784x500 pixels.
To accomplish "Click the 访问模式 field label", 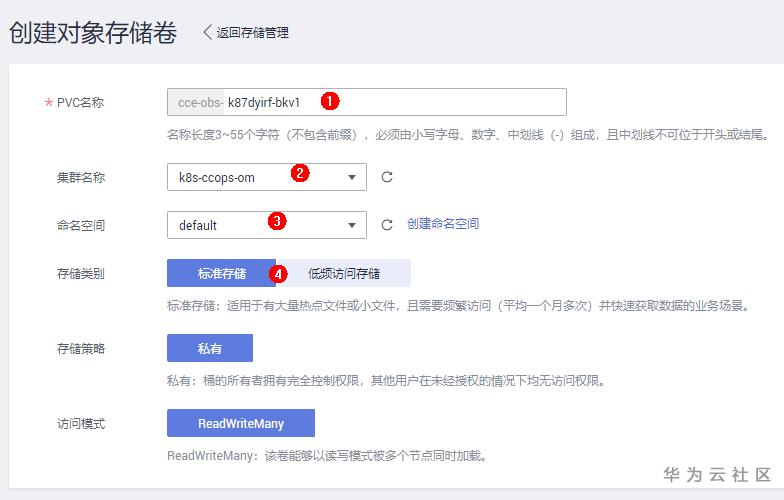I will tap(81, 423).
